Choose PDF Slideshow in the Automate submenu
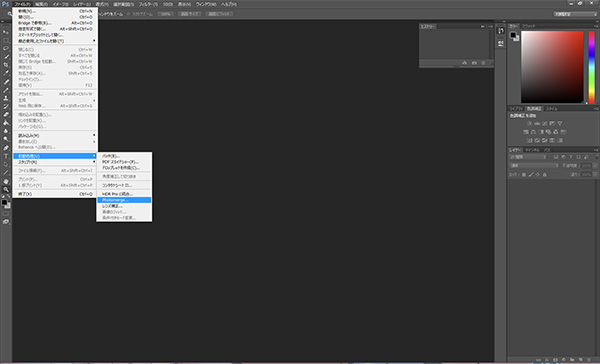This screenshot has height=364, width=600. coord(124,162)
